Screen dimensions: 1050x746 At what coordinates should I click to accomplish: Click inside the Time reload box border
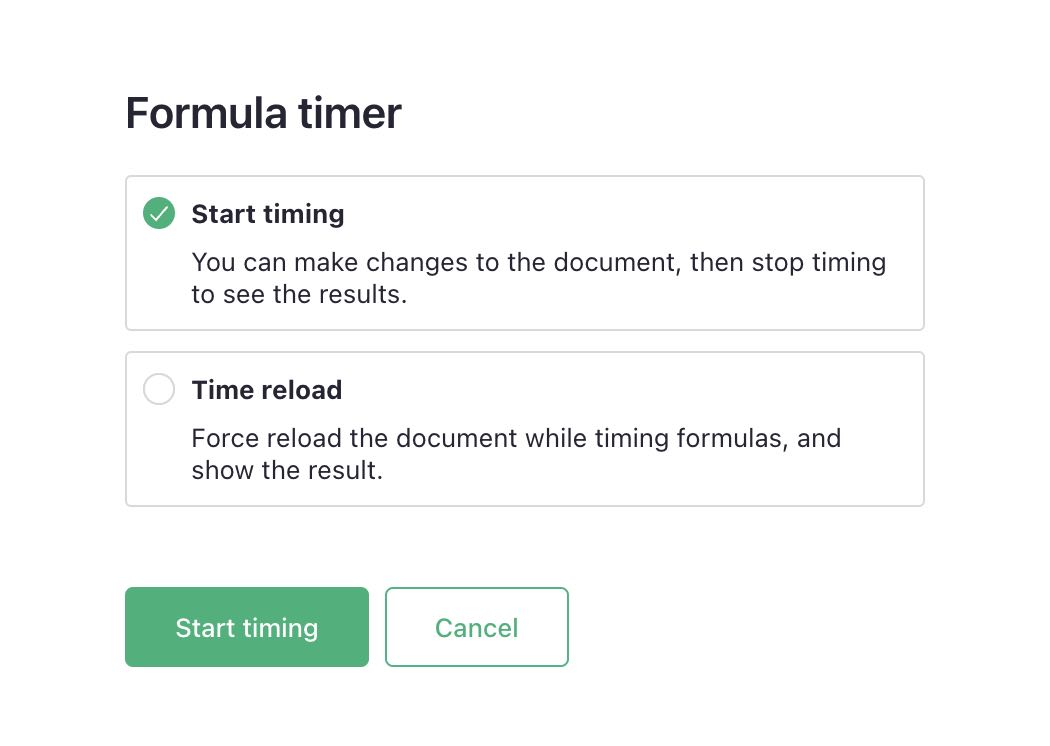(525, 428)
